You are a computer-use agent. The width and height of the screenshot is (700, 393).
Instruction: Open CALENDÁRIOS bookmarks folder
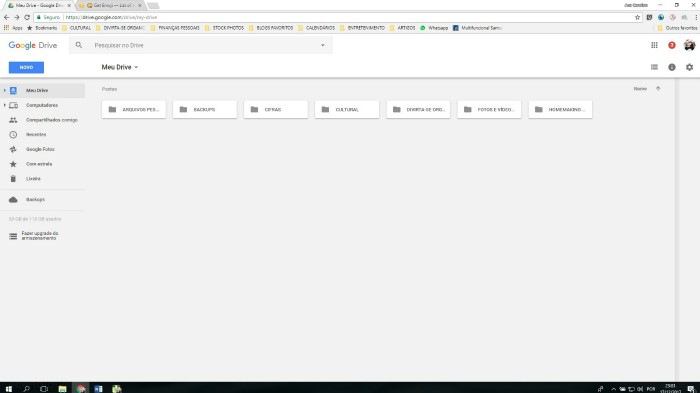pyautogui.click(x=316, y=28)
